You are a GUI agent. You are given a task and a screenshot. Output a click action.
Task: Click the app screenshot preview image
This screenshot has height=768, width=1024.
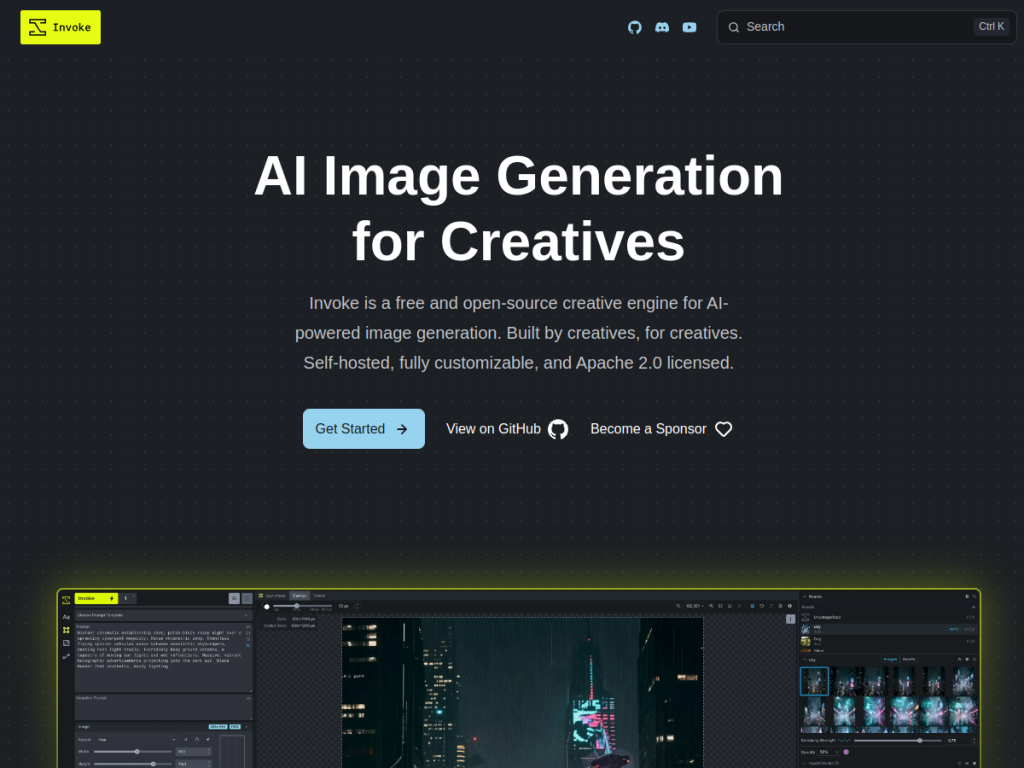(x=519, y=679)
